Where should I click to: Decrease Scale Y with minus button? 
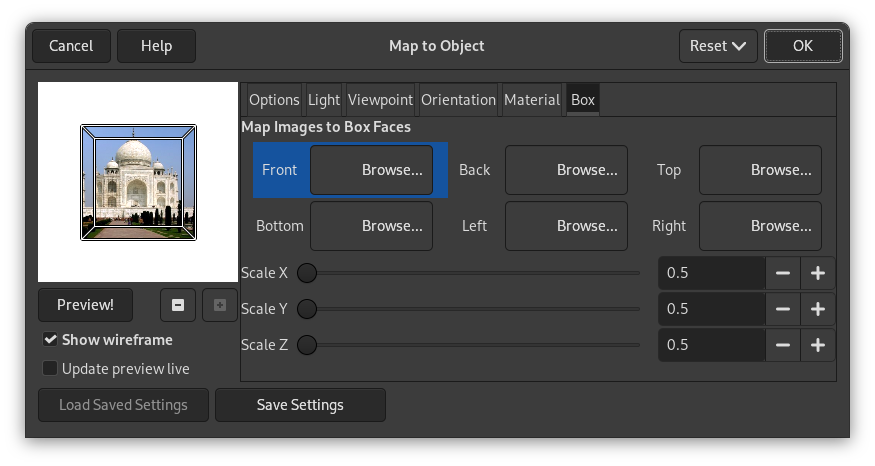coord(782,309)
